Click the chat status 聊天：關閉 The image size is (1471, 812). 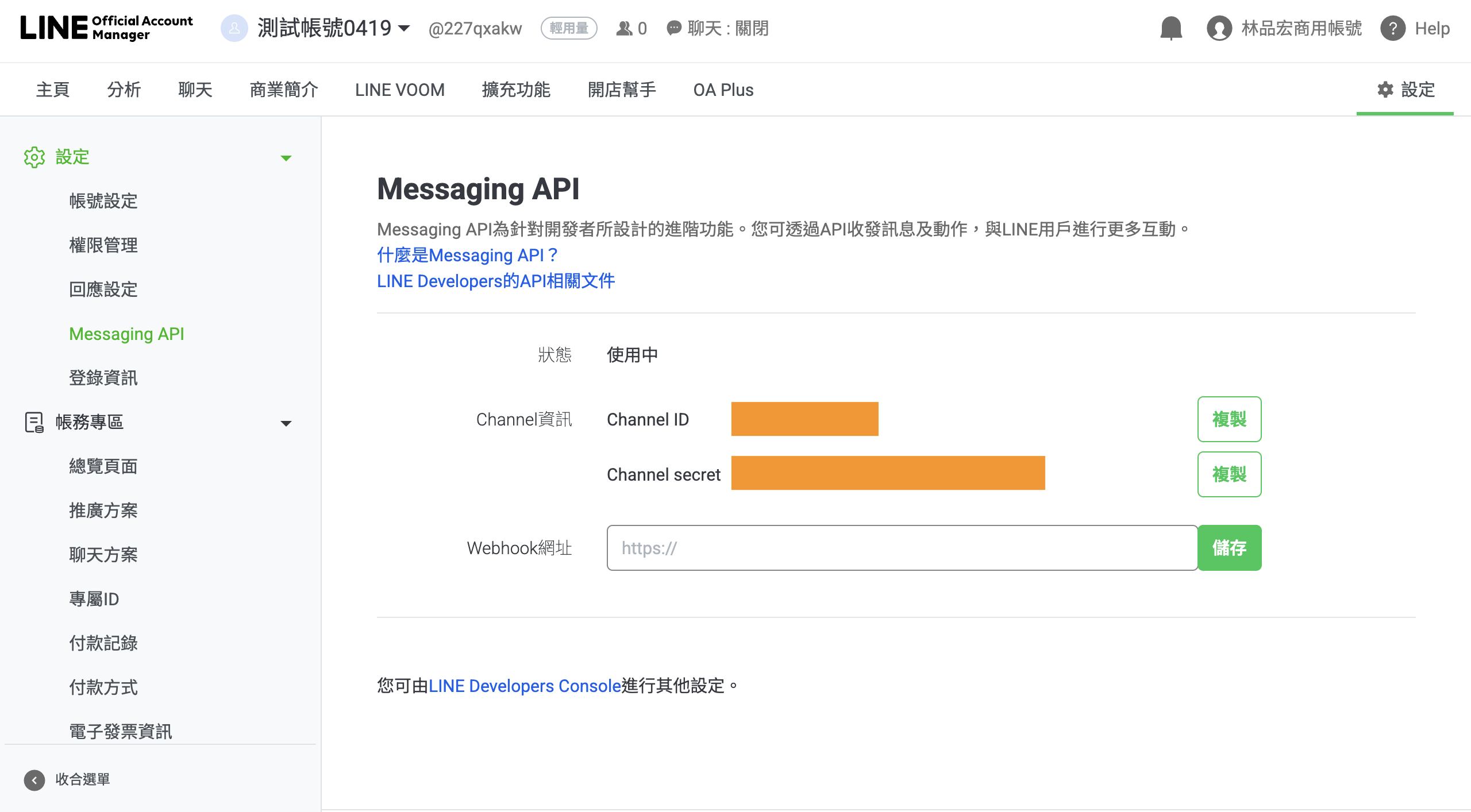tap(718, 28)
